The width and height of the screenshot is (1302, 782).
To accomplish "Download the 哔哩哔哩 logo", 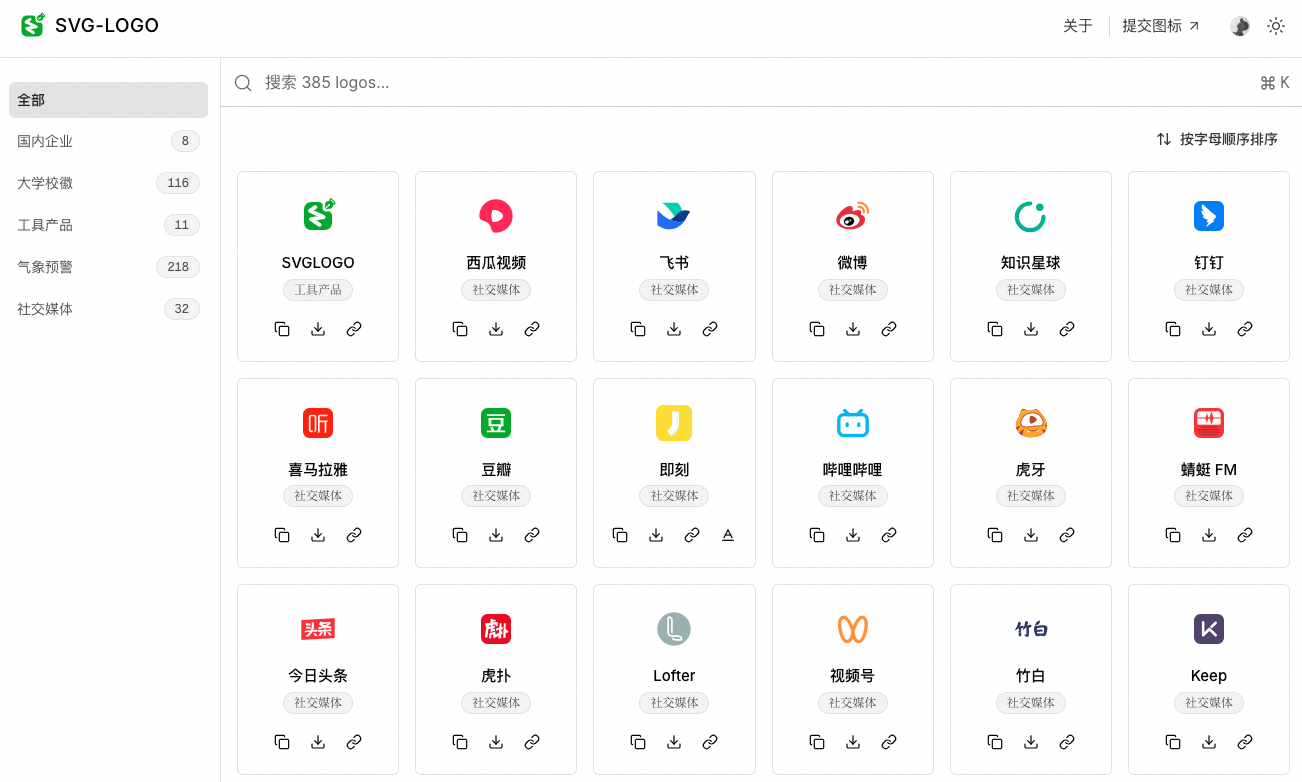I will (x=853, y=535).
